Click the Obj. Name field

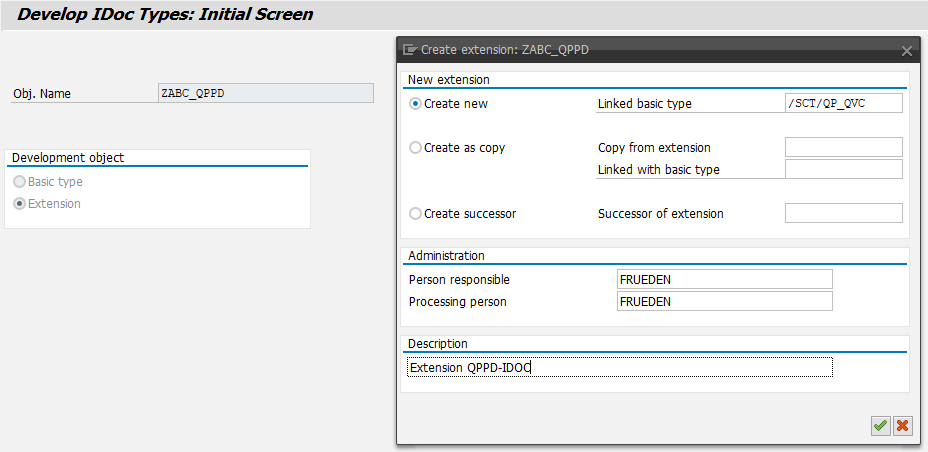pos(265,93)
